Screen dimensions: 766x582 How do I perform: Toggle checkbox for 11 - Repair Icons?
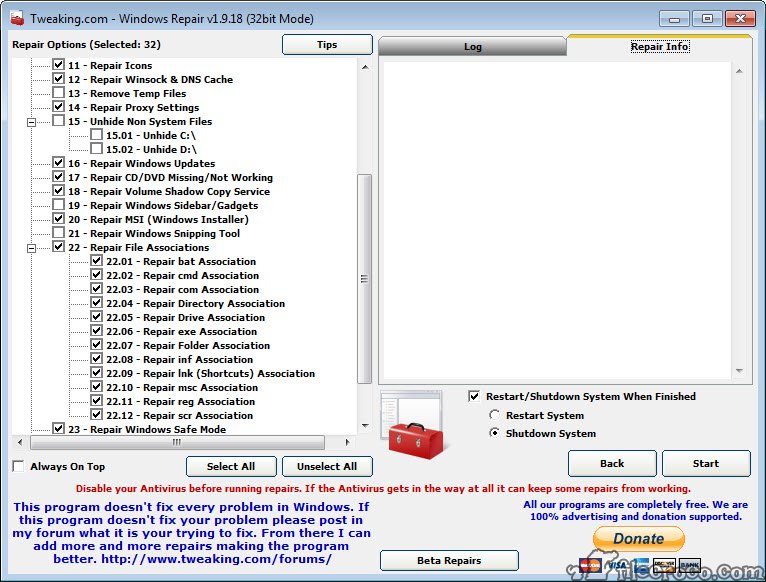coord(59,65)
